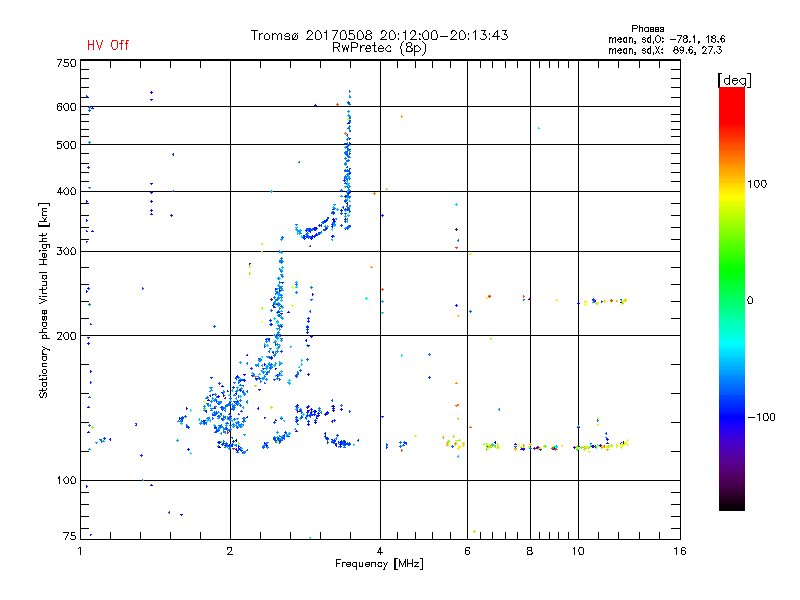Click the colorbar tick label '-100'

761,417
